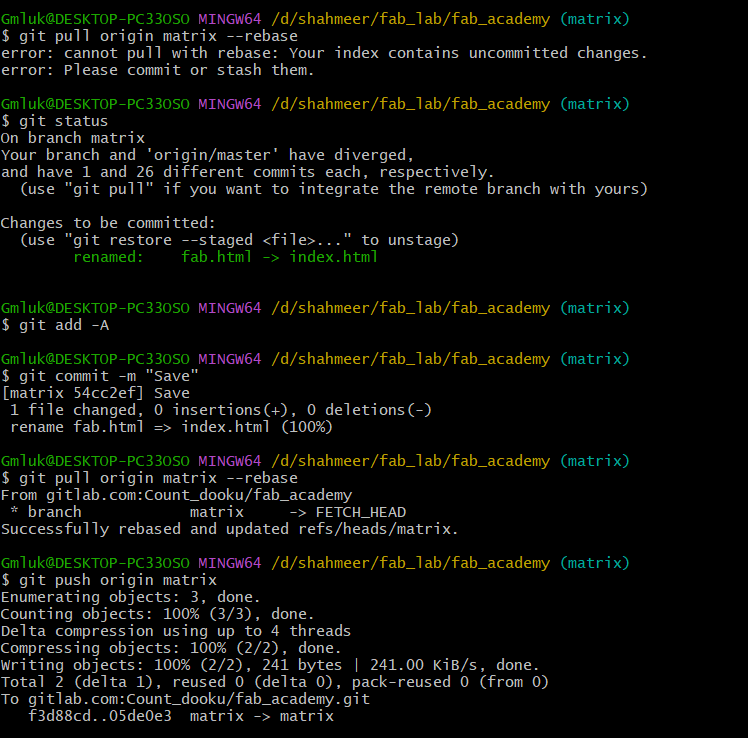Click 'and have 1 and 26 different commits' line

pyautogui.click(x=247, y=172)
